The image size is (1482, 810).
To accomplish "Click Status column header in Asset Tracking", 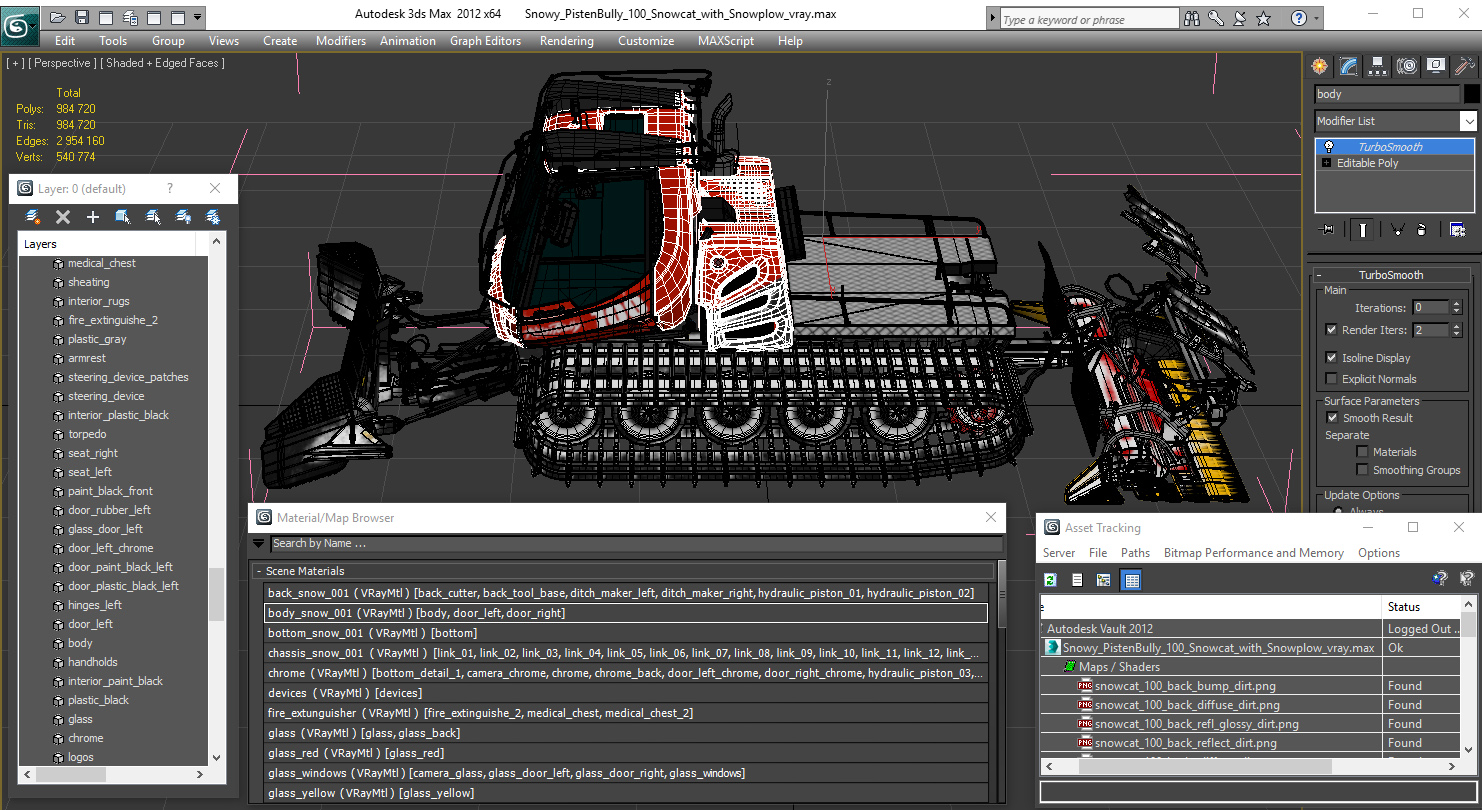I will 1420,607.
